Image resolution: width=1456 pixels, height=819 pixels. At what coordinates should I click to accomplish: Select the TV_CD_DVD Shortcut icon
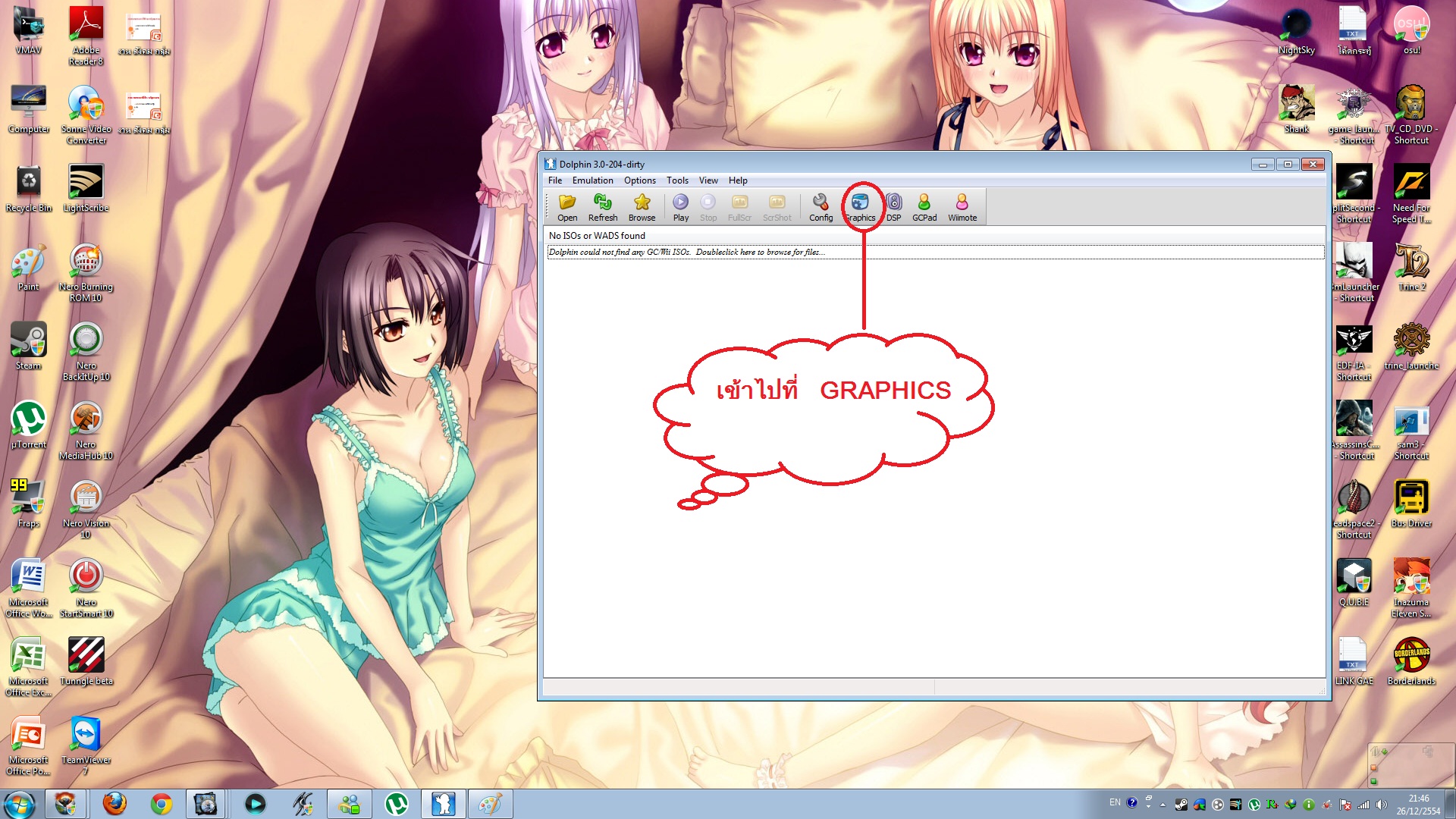(1412, 115)
